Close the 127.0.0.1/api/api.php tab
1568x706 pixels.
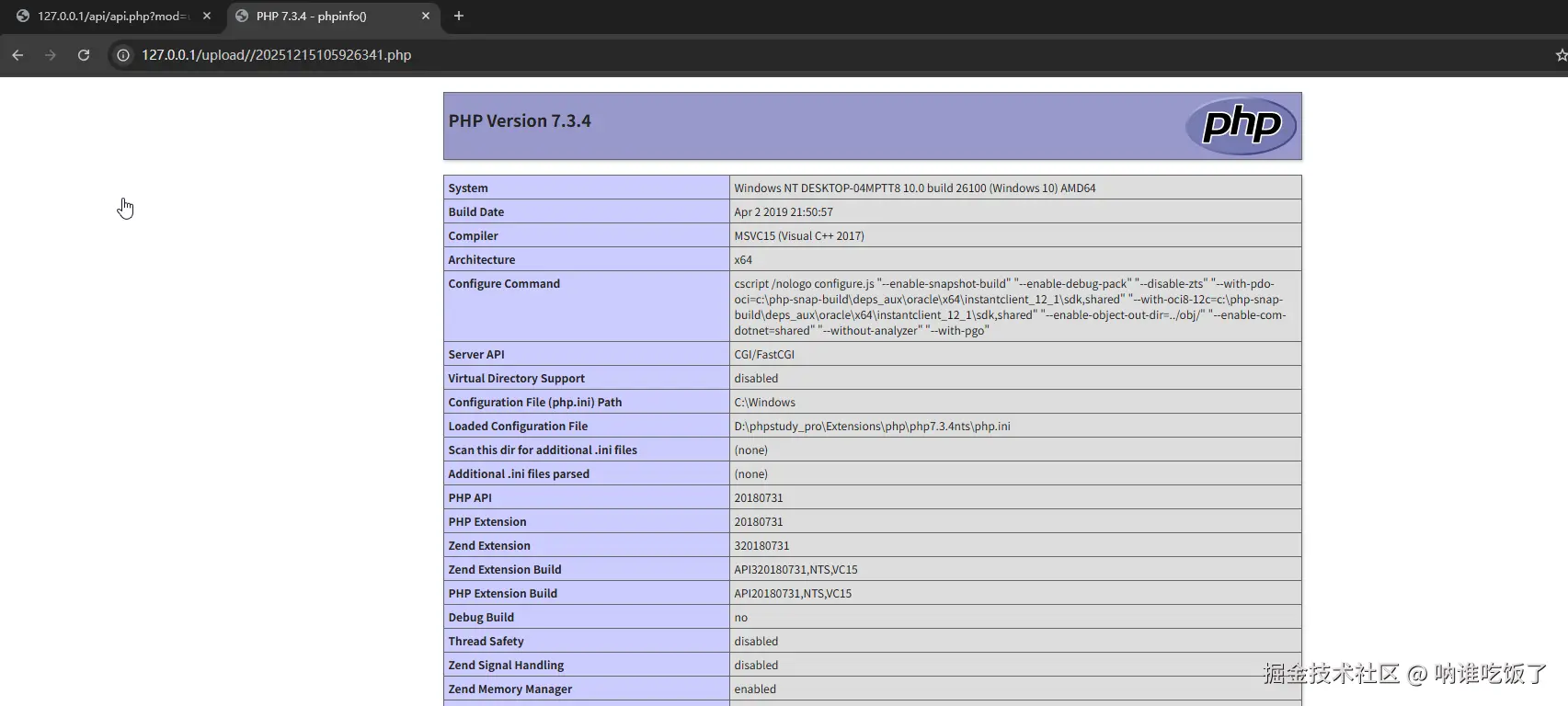pos(207,16)
